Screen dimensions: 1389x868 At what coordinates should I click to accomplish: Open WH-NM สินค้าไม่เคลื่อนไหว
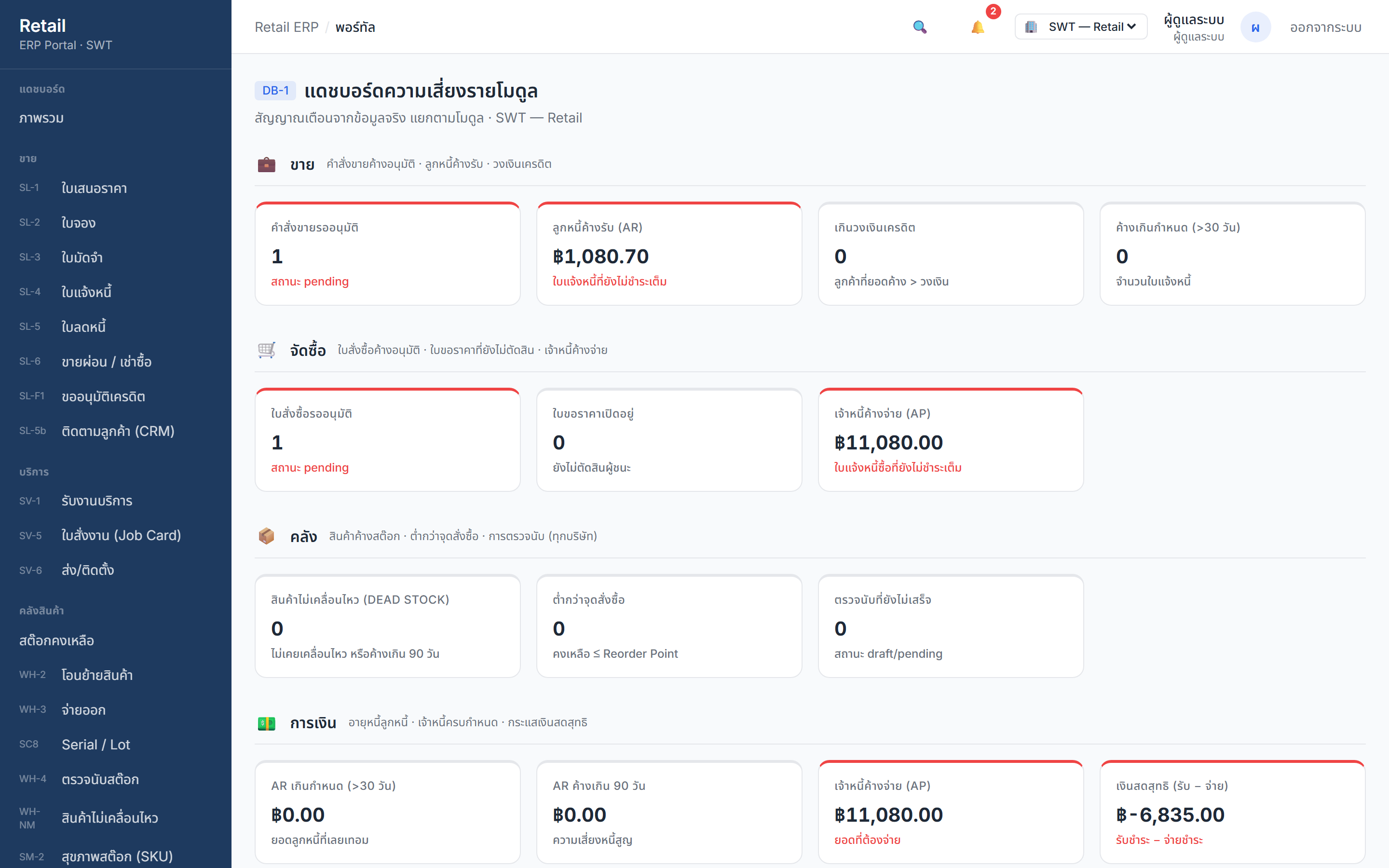point(115,818)
